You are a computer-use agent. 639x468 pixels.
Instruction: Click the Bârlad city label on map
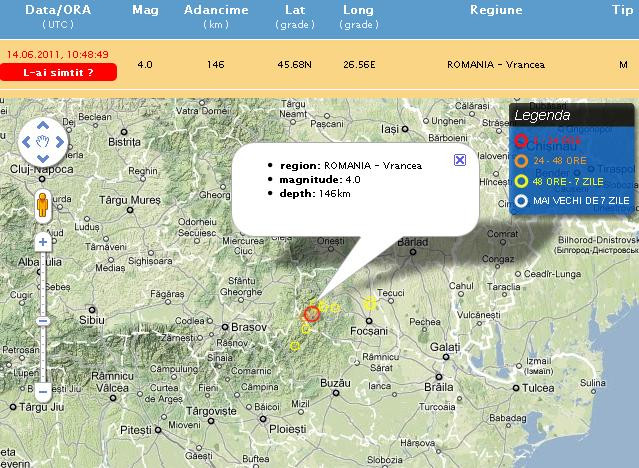pyautogui.click(x=412, y=242)
